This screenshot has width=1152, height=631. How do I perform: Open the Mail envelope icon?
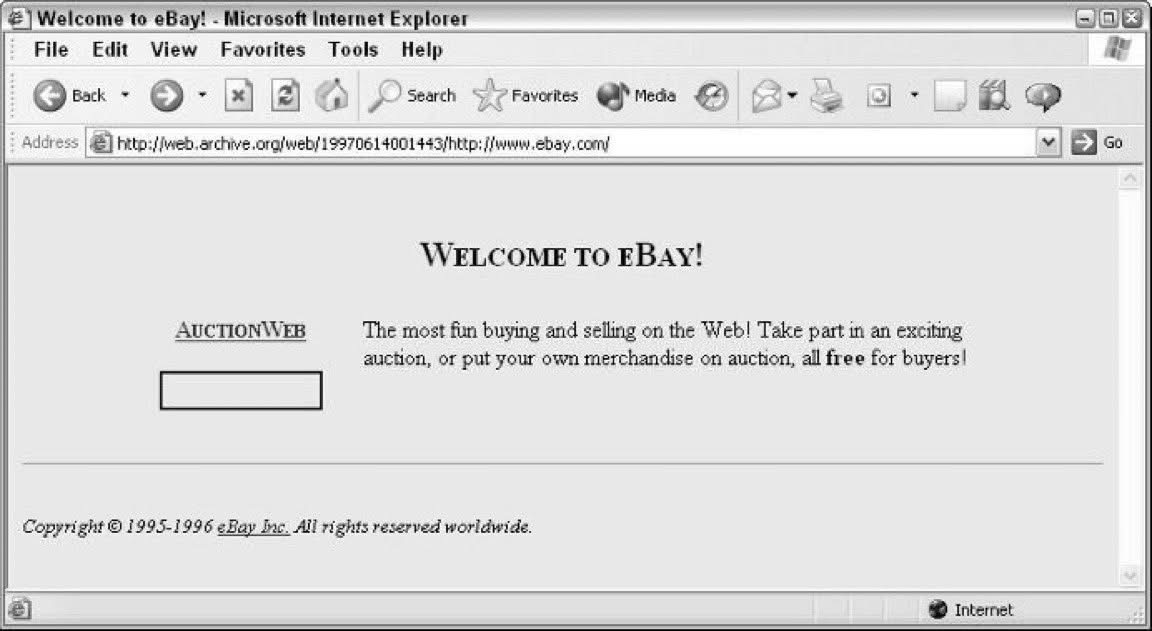click(766, 96)
